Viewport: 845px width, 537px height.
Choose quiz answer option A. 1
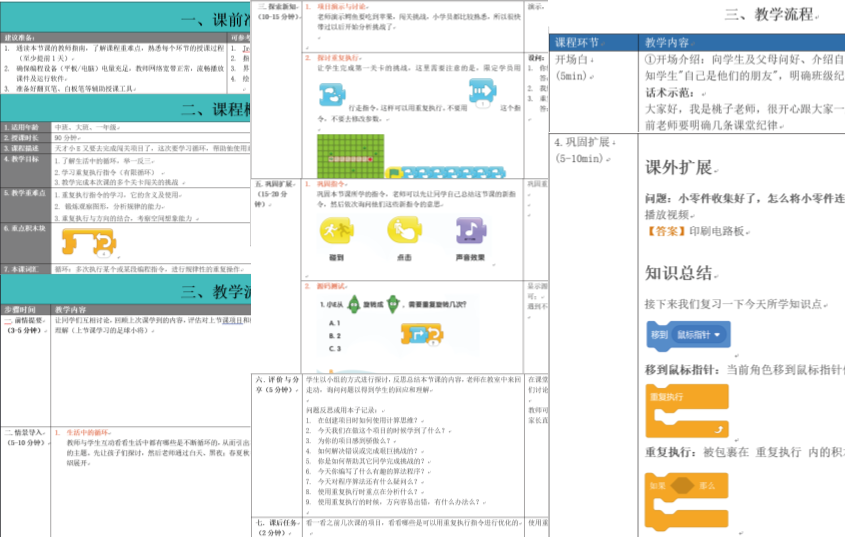pyautogui.click(x=336, y=322)
